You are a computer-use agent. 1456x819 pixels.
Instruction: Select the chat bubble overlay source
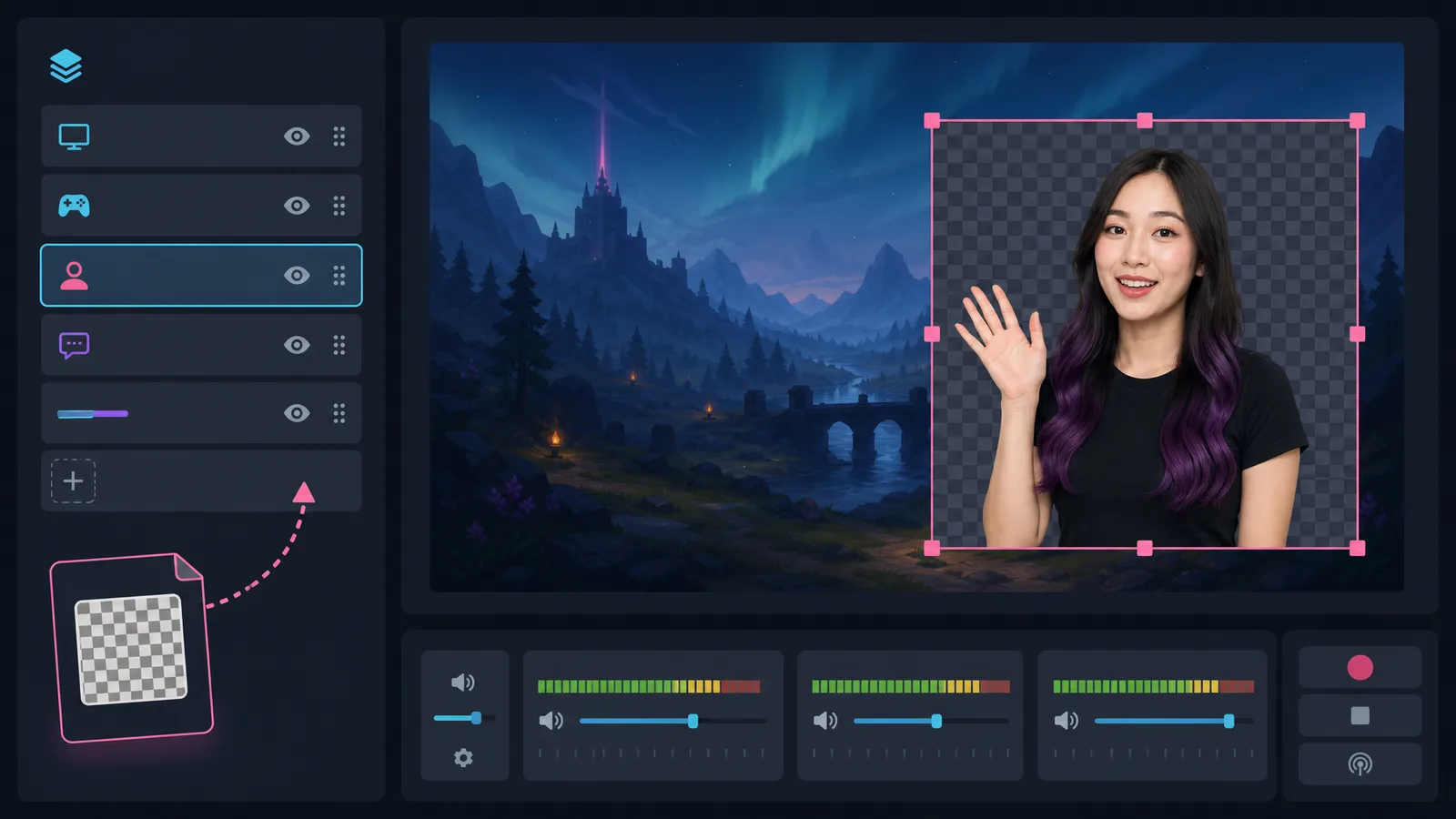[201, 345]
